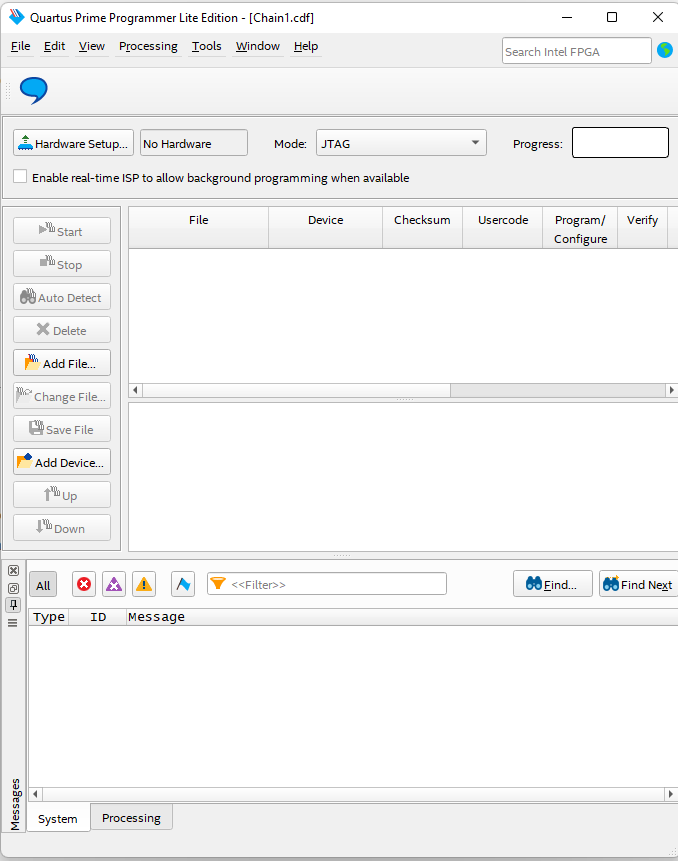Screen dimensions: 678x861
Task: Click the Delete button
Action: (62, 329)
